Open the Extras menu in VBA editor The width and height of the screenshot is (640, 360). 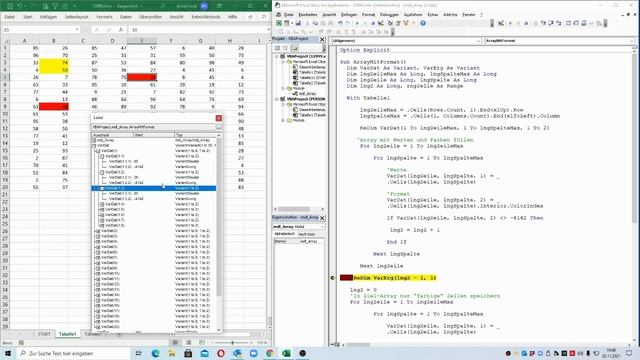pos(432,15)
